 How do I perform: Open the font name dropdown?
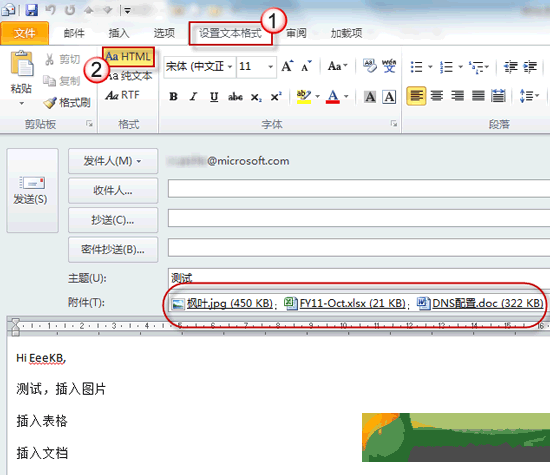(x=230, y=66)
